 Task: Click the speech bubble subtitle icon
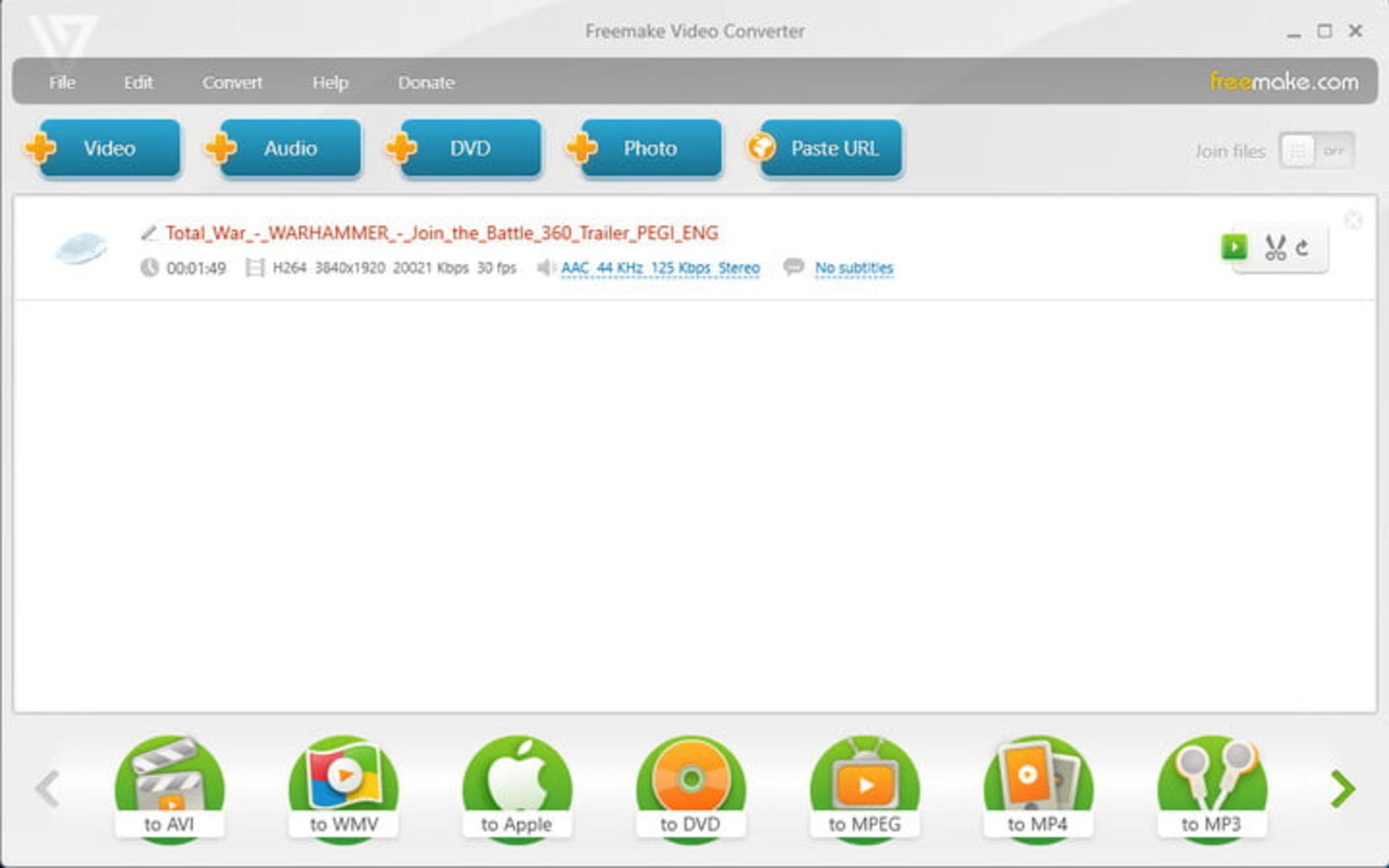coord(794,267)
